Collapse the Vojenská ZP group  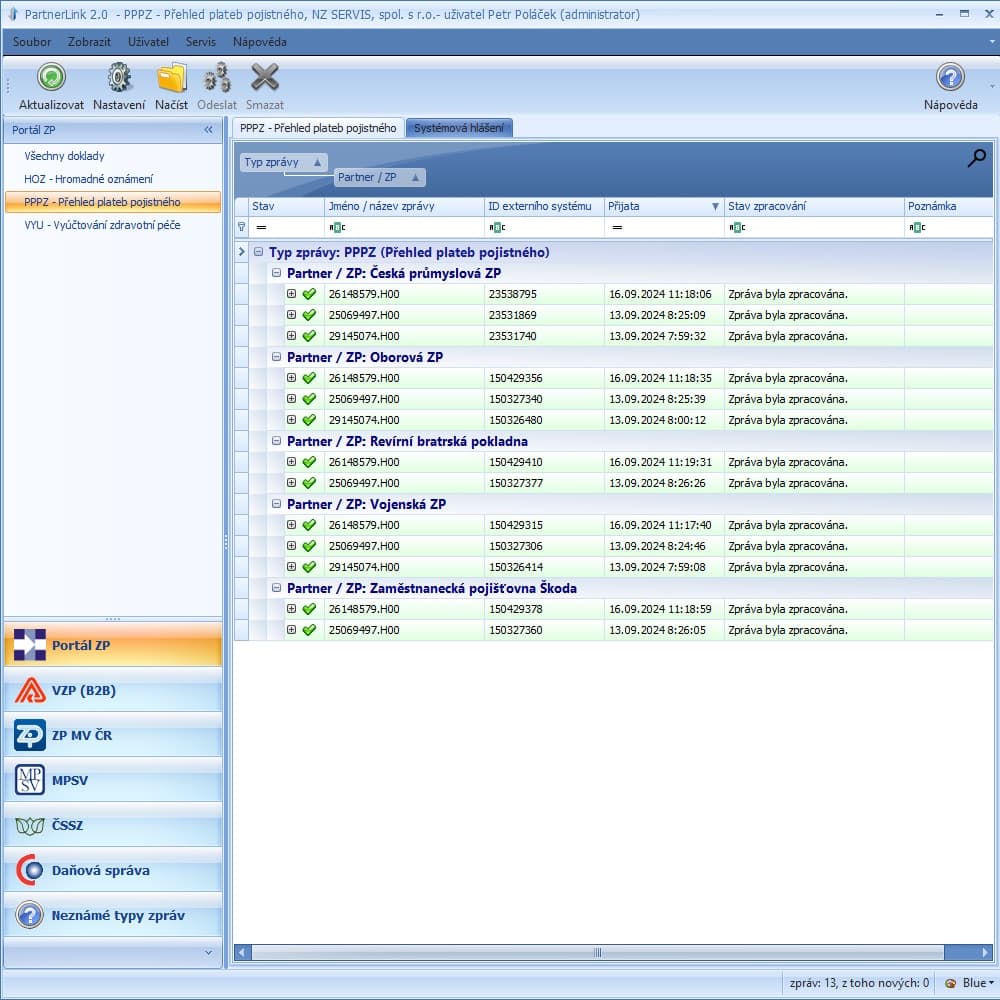(276, 504)
